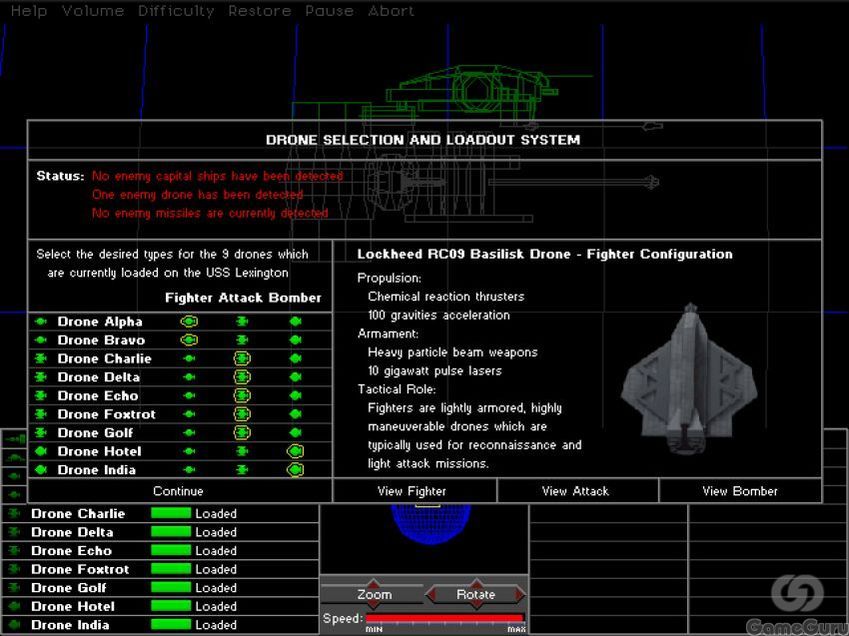
Task: Select Drone Hotel in background status list
Action: coord(73,606)
